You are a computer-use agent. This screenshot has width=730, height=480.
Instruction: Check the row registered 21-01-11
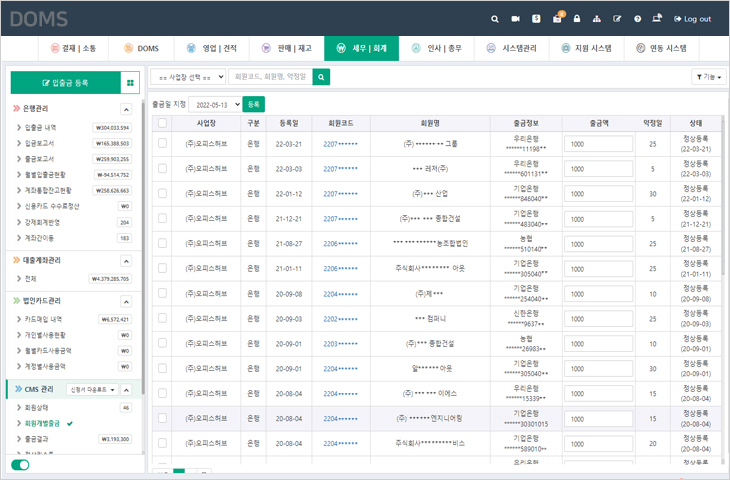pos(162,268)
